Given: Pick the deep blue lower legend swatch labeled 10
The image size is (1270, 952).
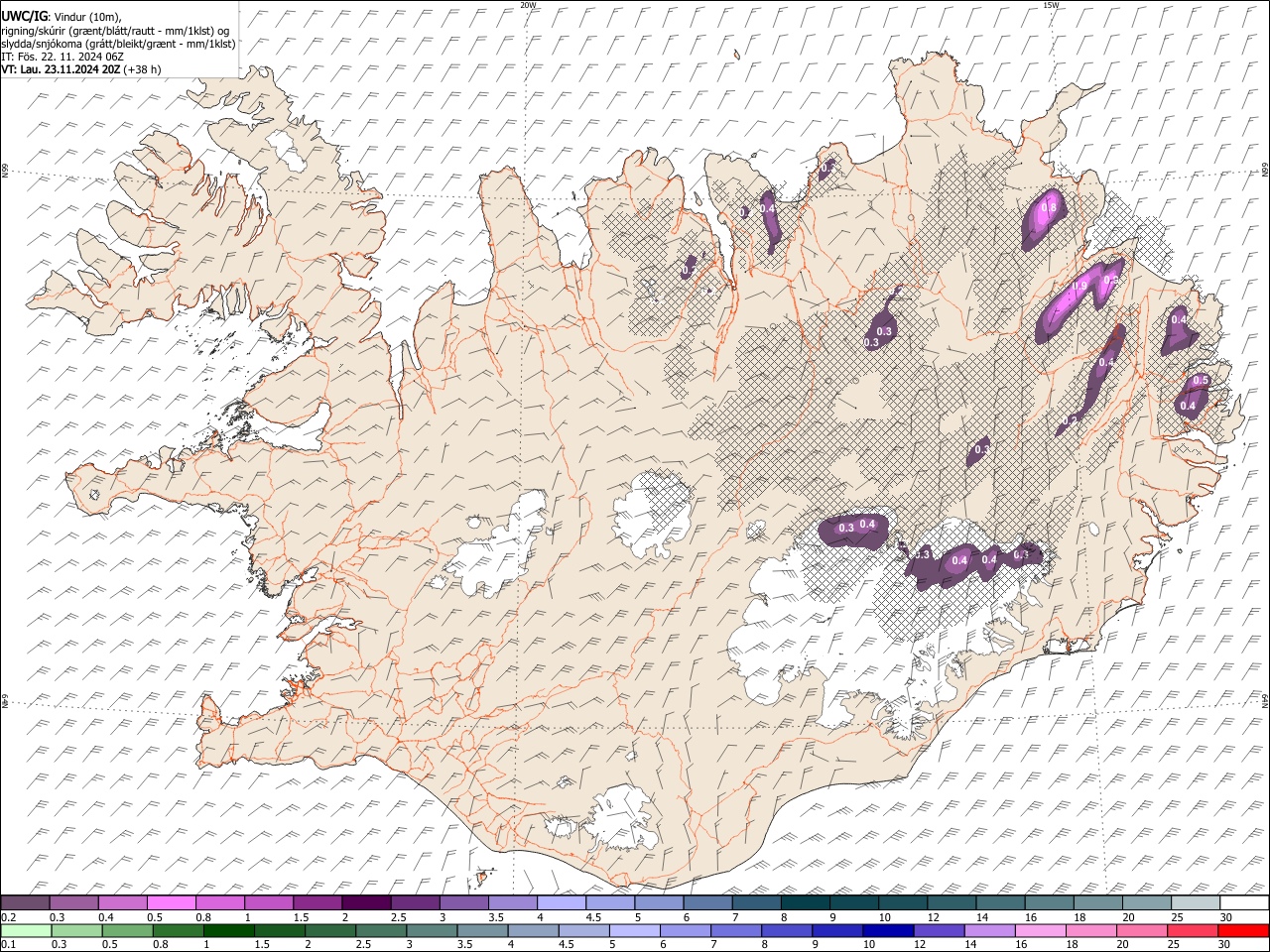Looking at the screenshot, I should [x=887, y=930].
